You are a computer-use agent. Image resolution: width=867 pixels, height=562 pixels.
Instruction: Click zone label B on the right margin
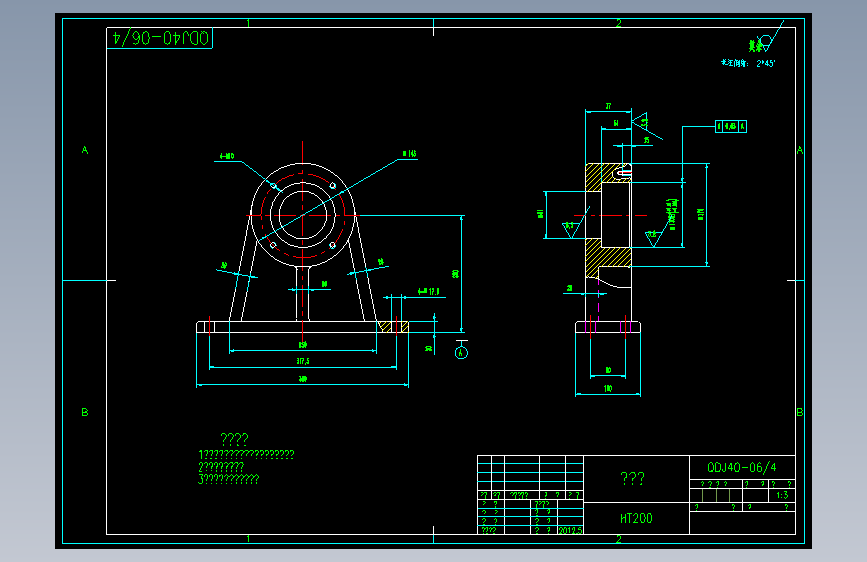[800, 412]
